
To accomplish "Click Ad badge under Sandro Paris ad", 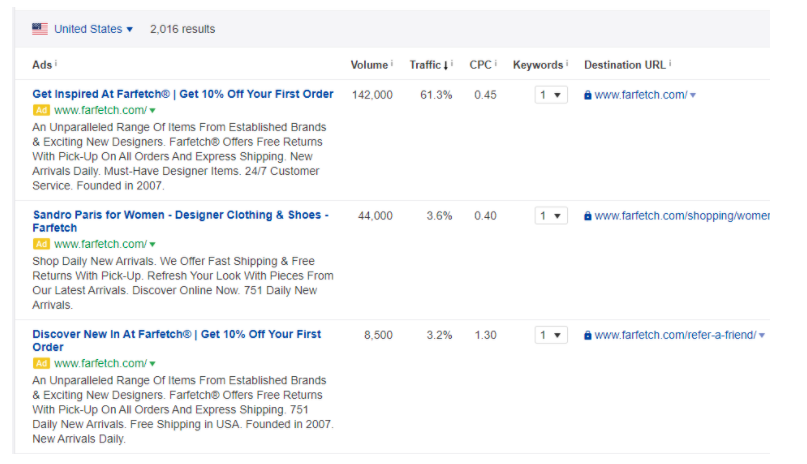I will [41, 244].
